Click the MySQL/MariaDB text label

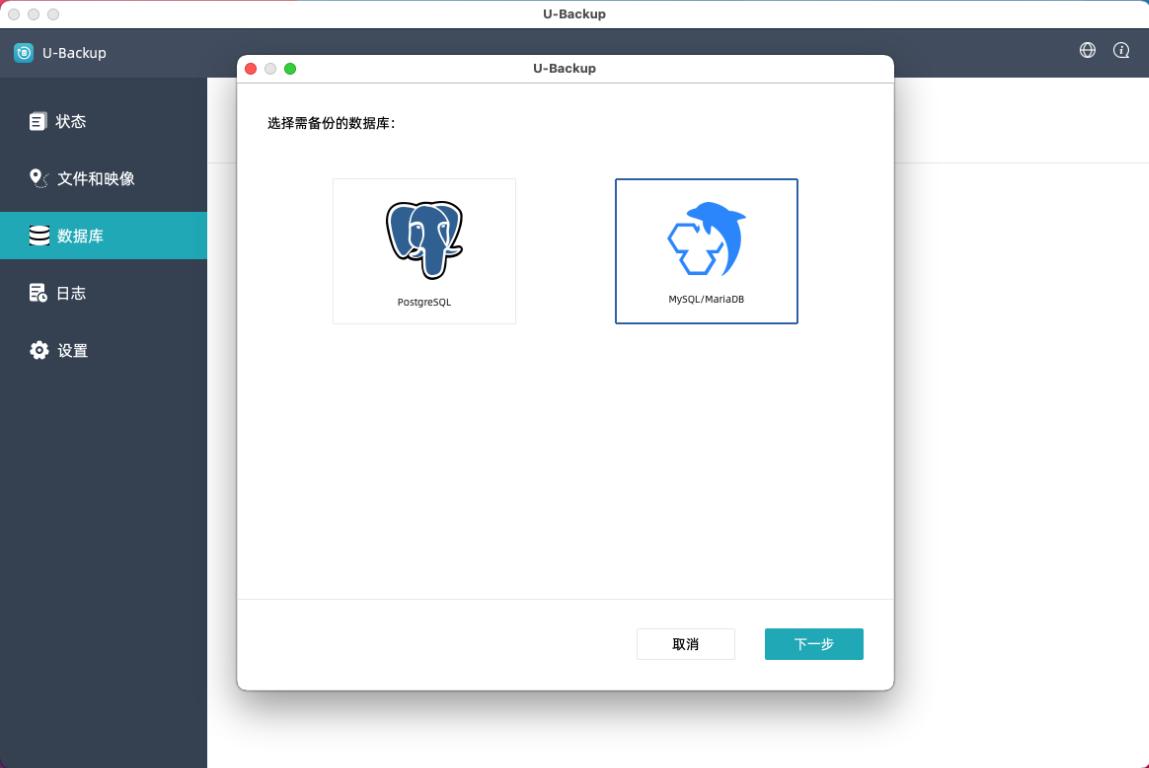pos(706,299)
